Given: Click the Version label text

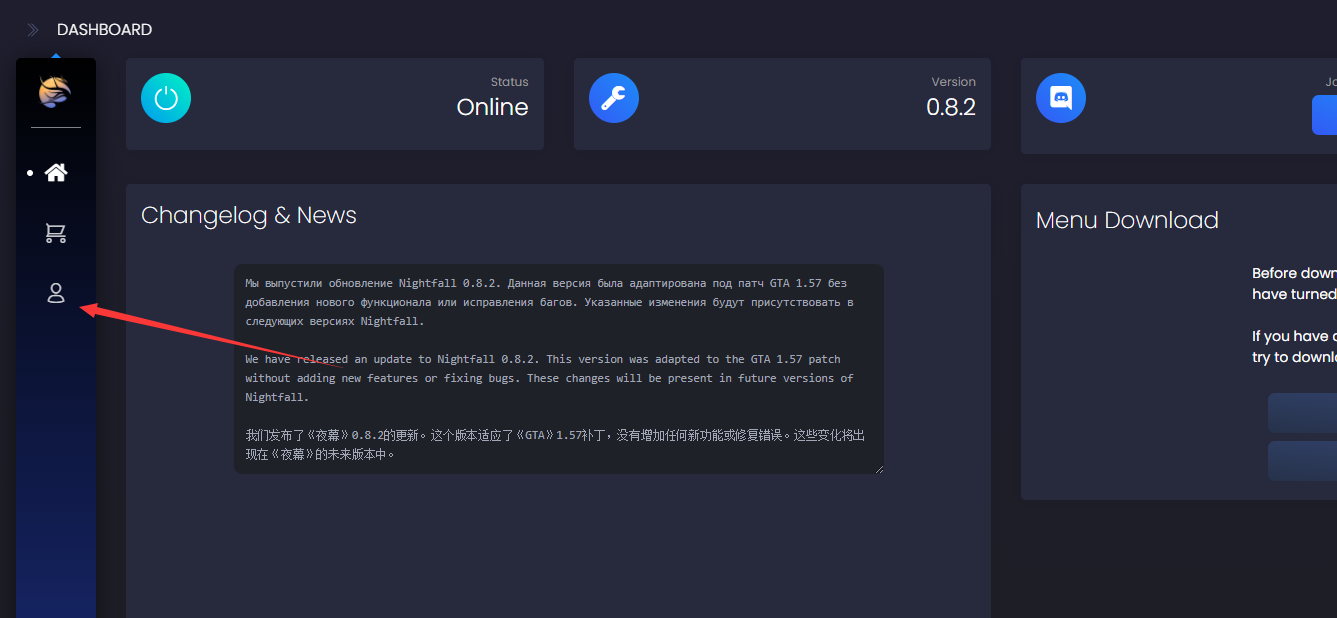Looking at the screenshot, I should (x=953, y=82).
